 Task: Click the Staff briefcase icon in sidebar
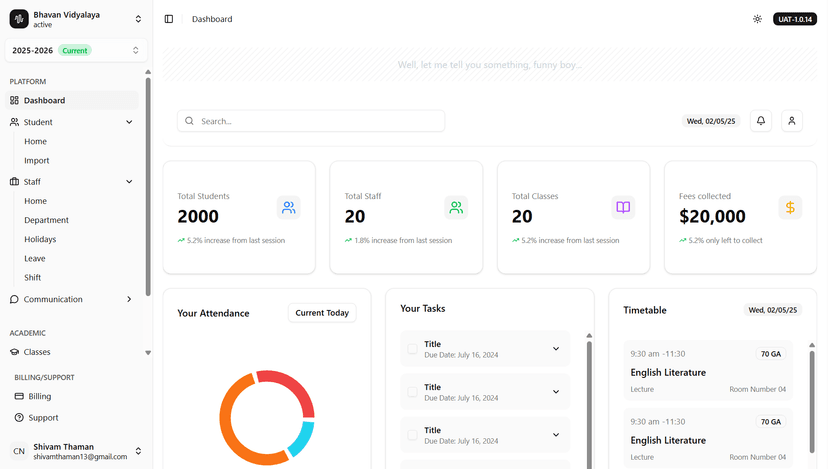(x=14, y=182)
